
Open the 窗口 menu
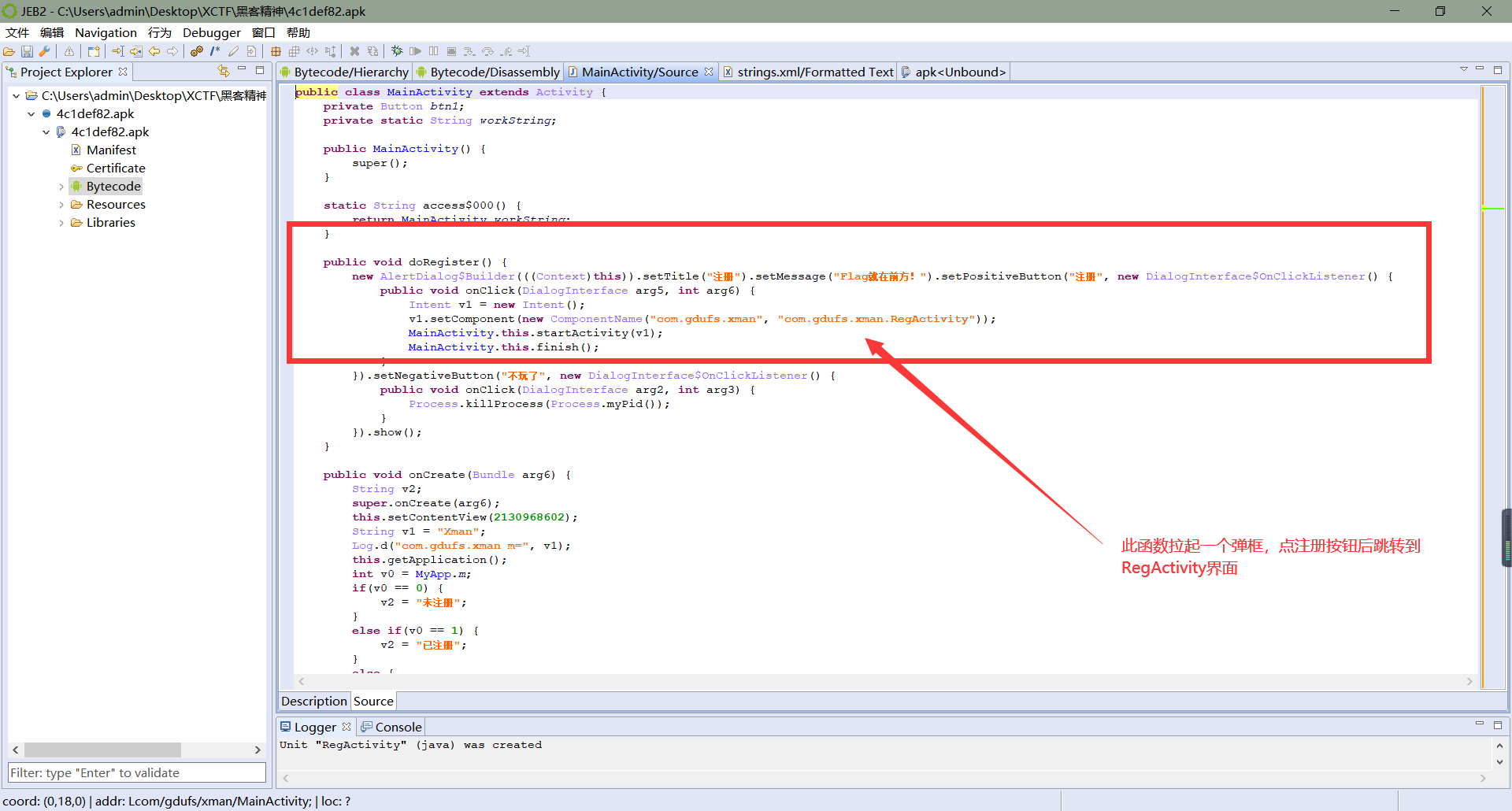click(264, 32)
